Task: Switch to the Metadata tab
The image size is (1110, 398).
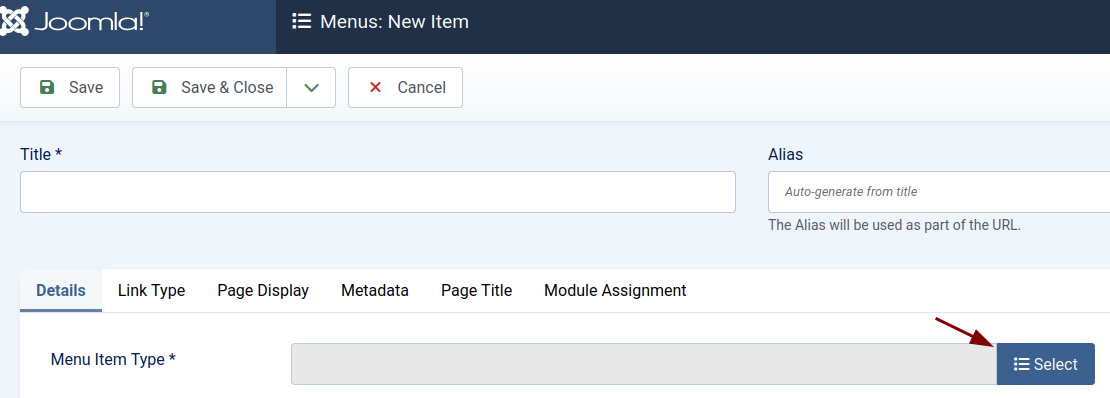Action: click(x=374, y=290)
